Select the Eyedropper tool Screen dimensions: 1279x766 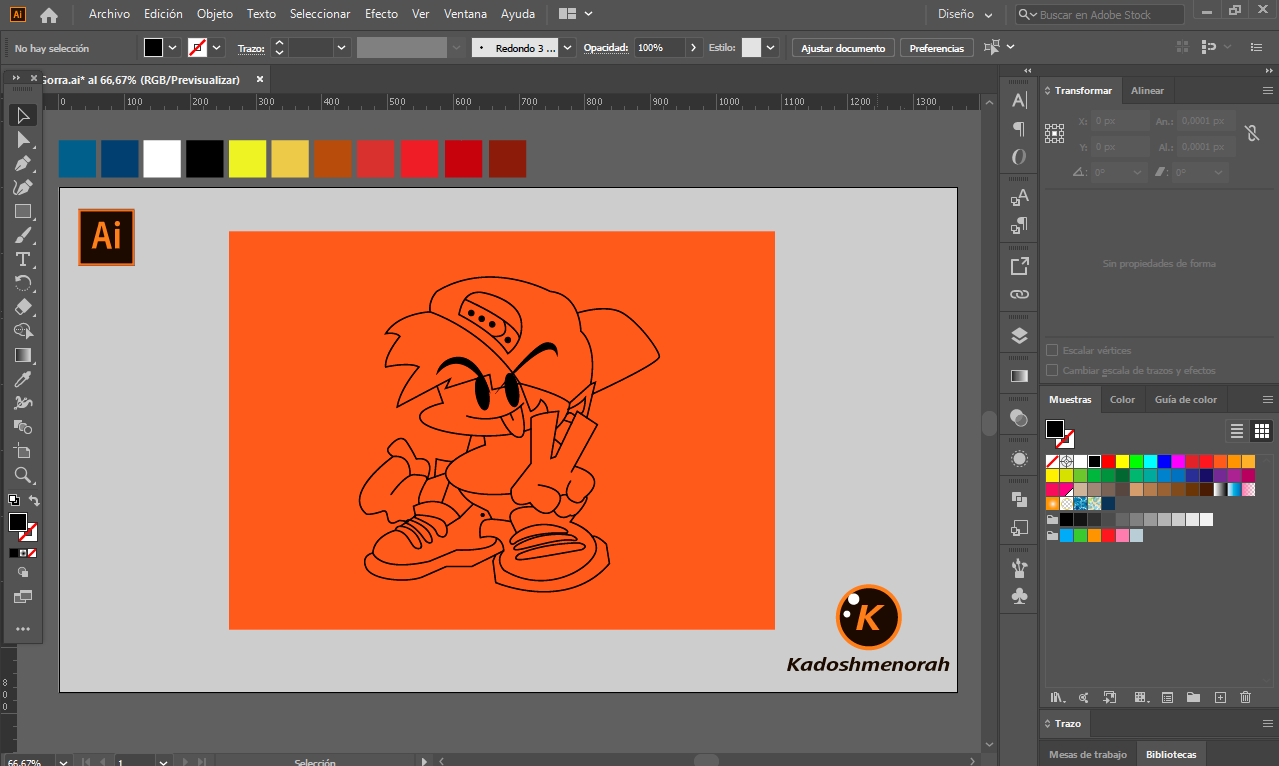(23, 379)
